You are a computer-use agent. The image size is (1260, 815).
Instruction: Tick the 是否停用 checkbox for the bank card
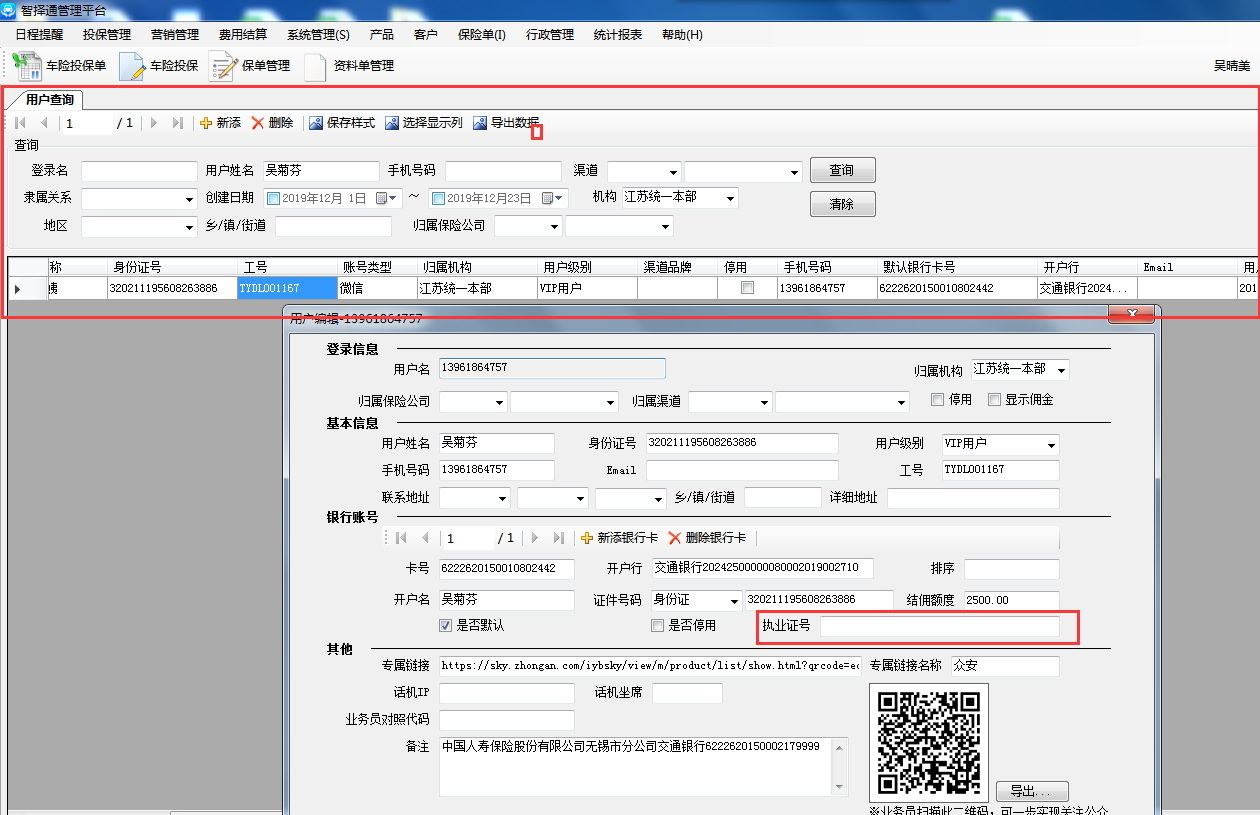(x=657, y=626)
